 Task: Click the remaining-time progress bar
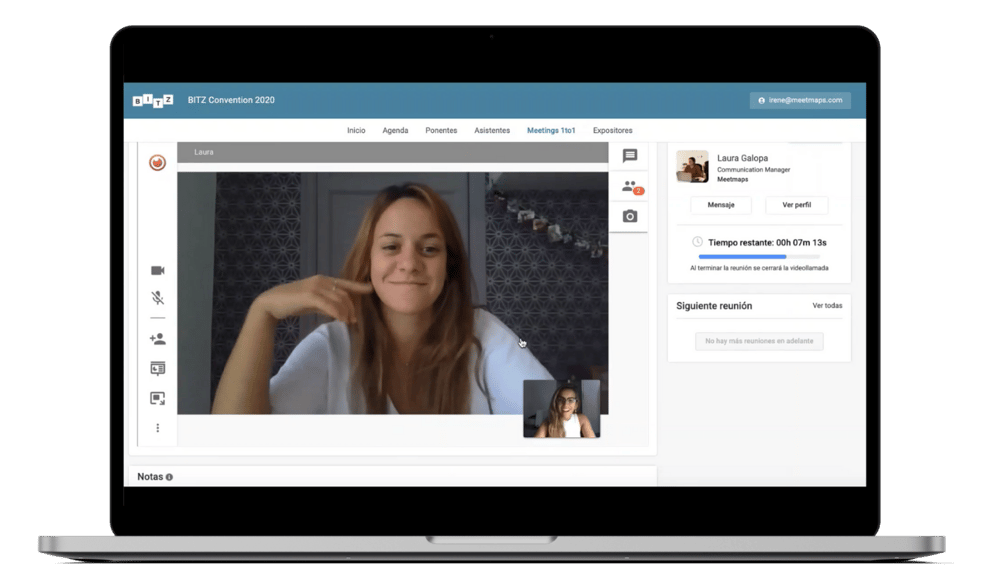click(x=759, y=257)
